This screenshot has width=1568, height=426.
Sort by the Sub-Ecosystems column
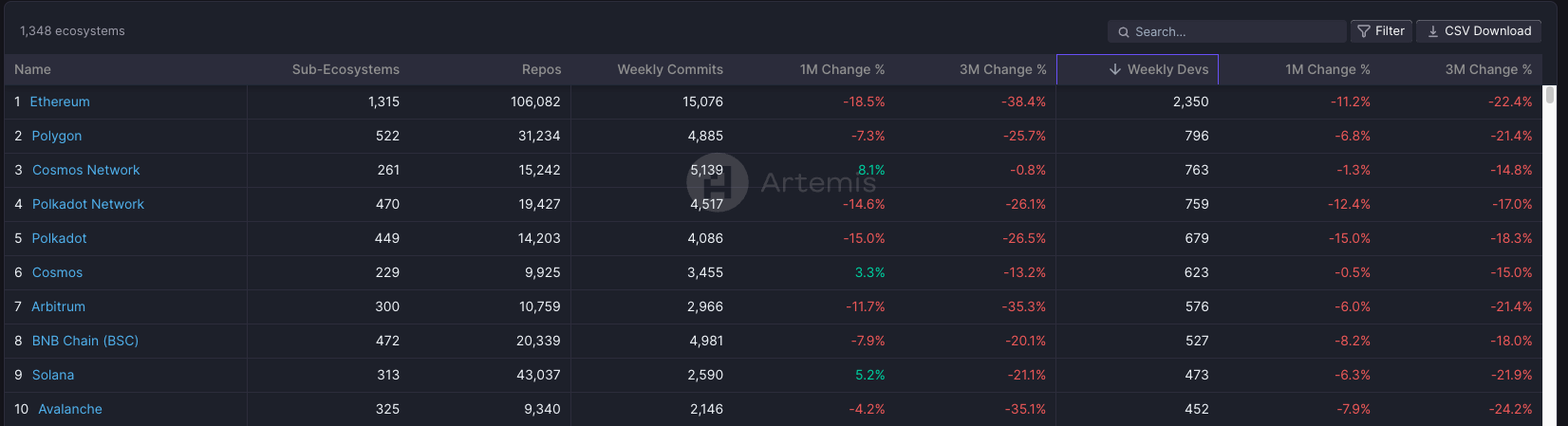click(x=345, y=69)
